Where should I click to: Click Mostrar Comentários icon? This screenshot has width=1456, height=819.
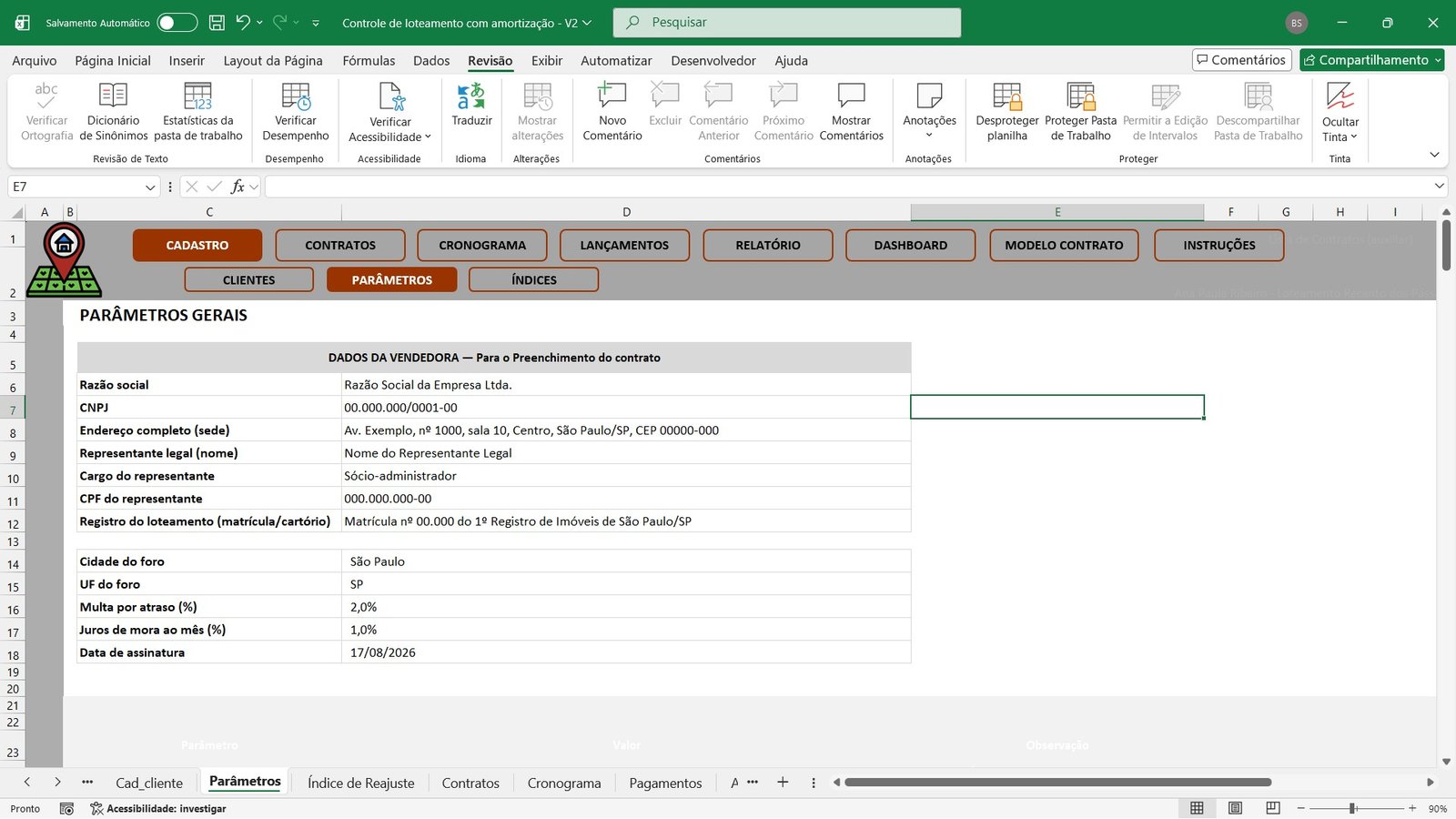851,95
